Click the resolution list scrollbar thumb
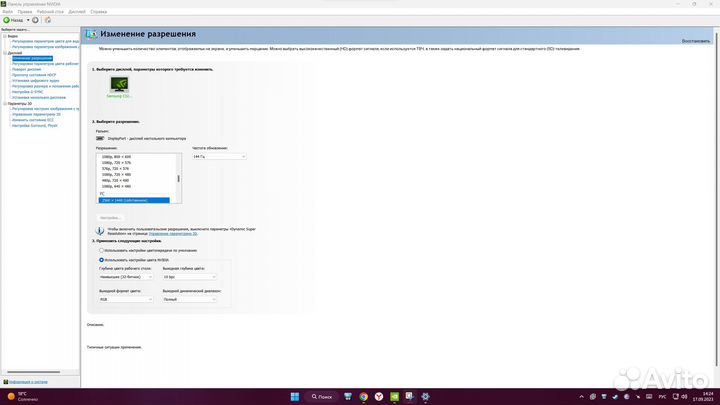The height and width of the screenshot is (405, 720). [x=178, y=178]
